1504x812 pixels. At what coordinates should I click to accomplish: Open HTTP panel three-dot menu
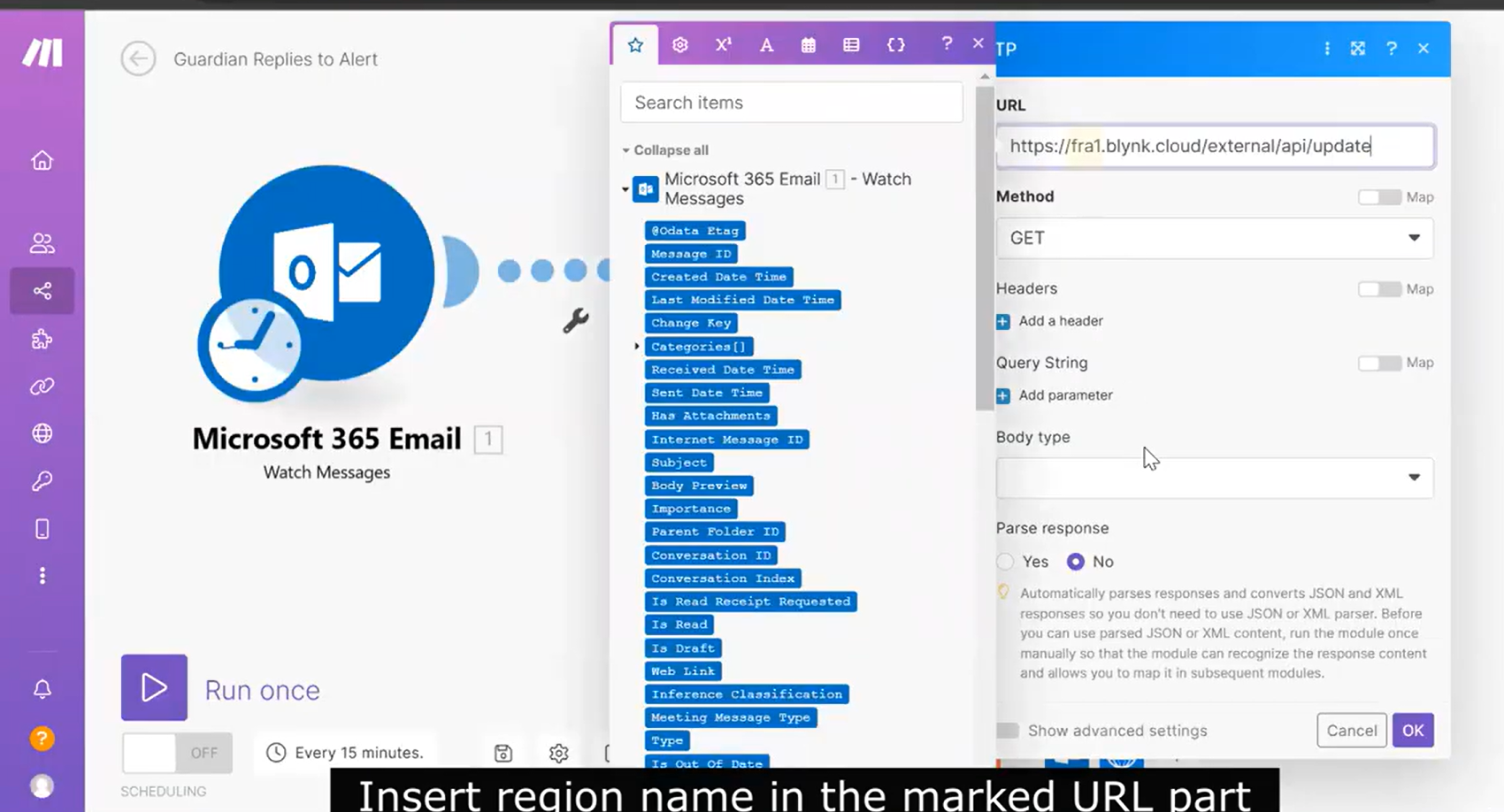point(1327,49)
